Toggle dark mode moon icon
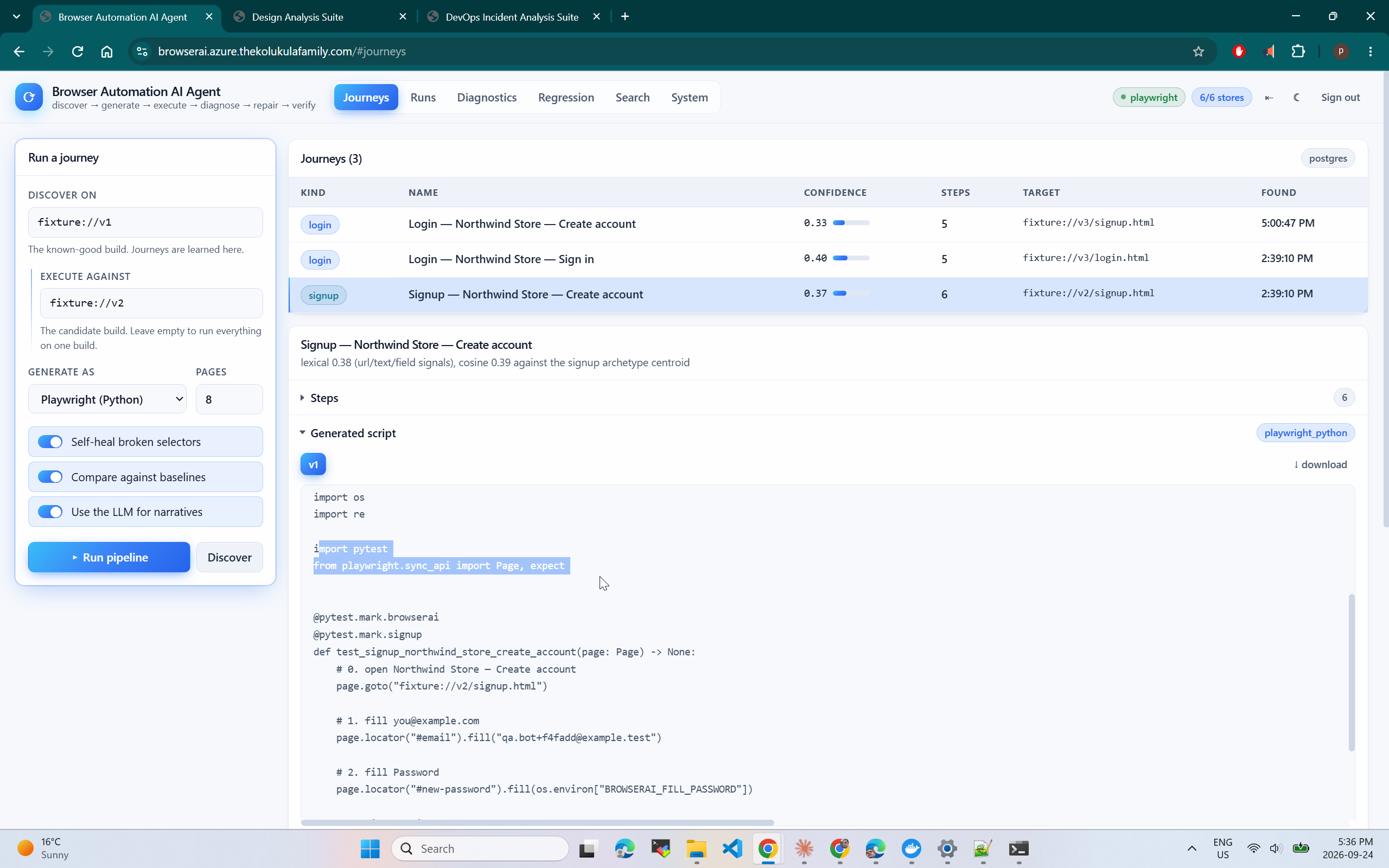Screen dimensions: 1389x868 point(1297,98)
